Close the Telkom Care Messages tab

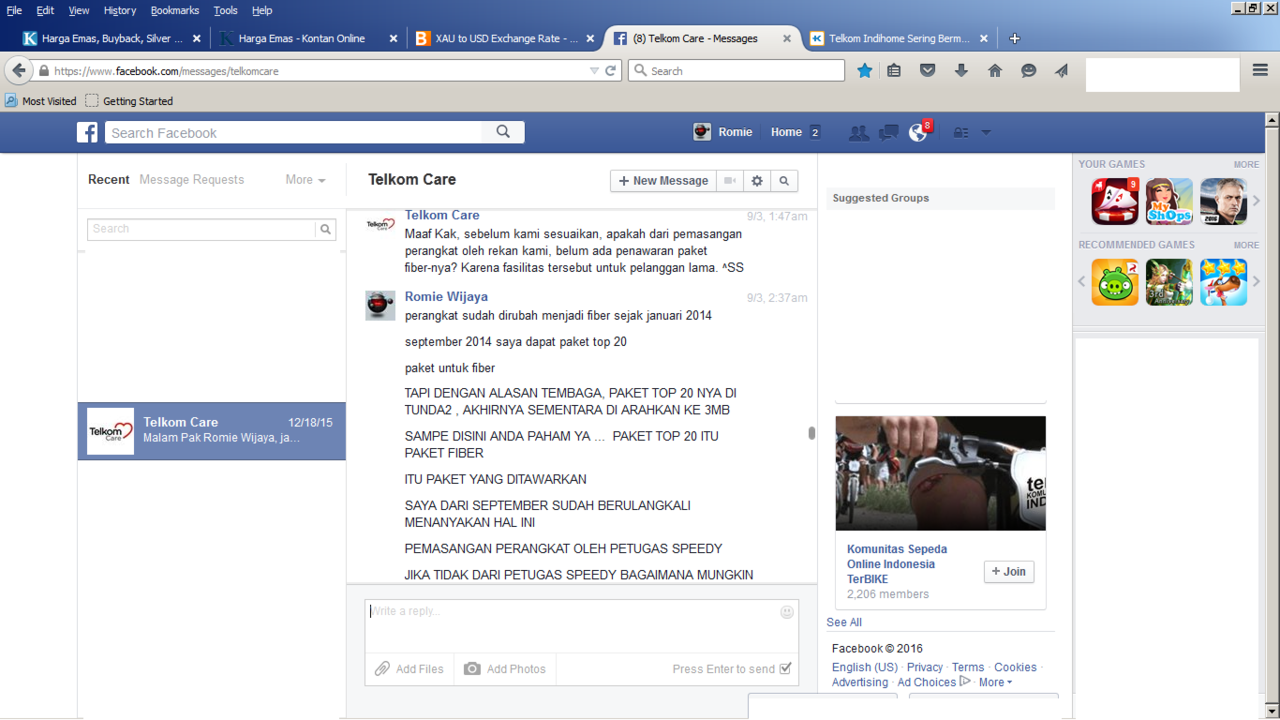pyautogui.click(x=787, y=39)
